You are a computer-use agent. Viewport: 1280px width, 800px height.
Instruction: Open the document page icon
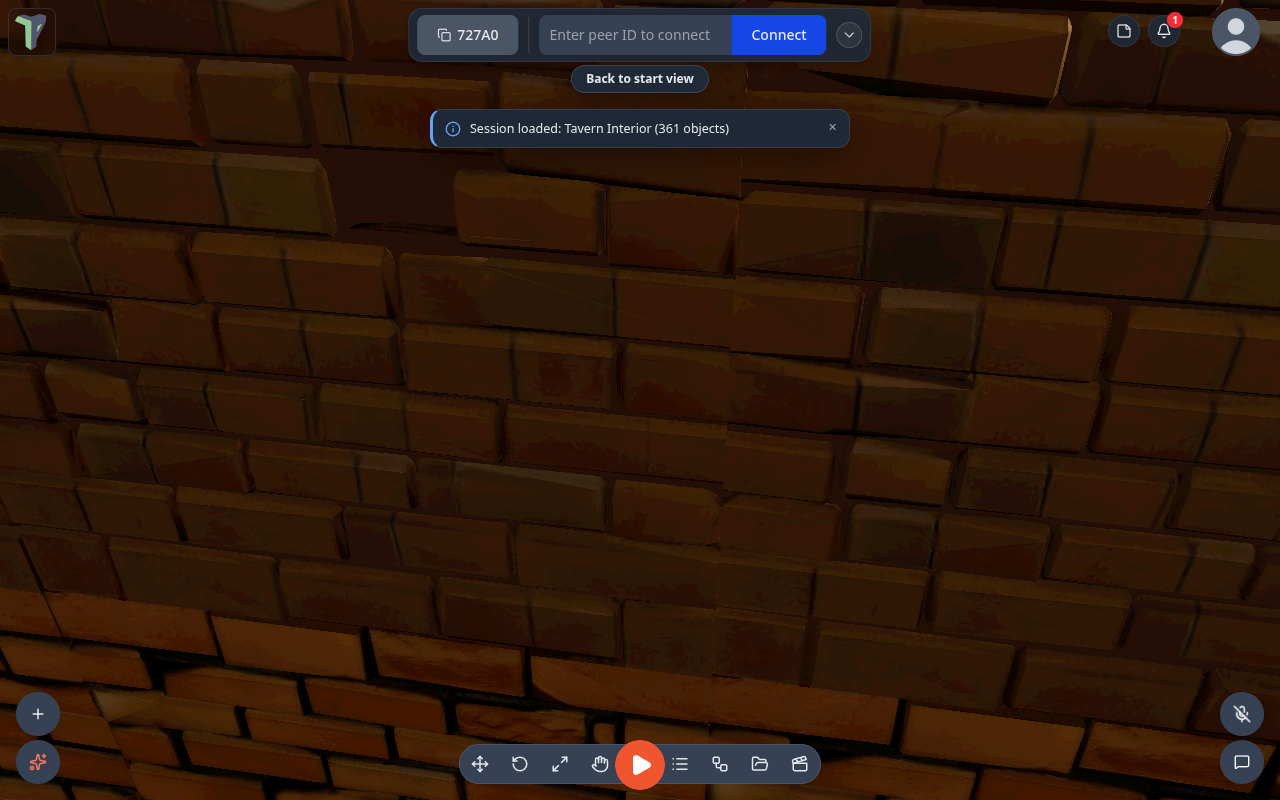1124,31
